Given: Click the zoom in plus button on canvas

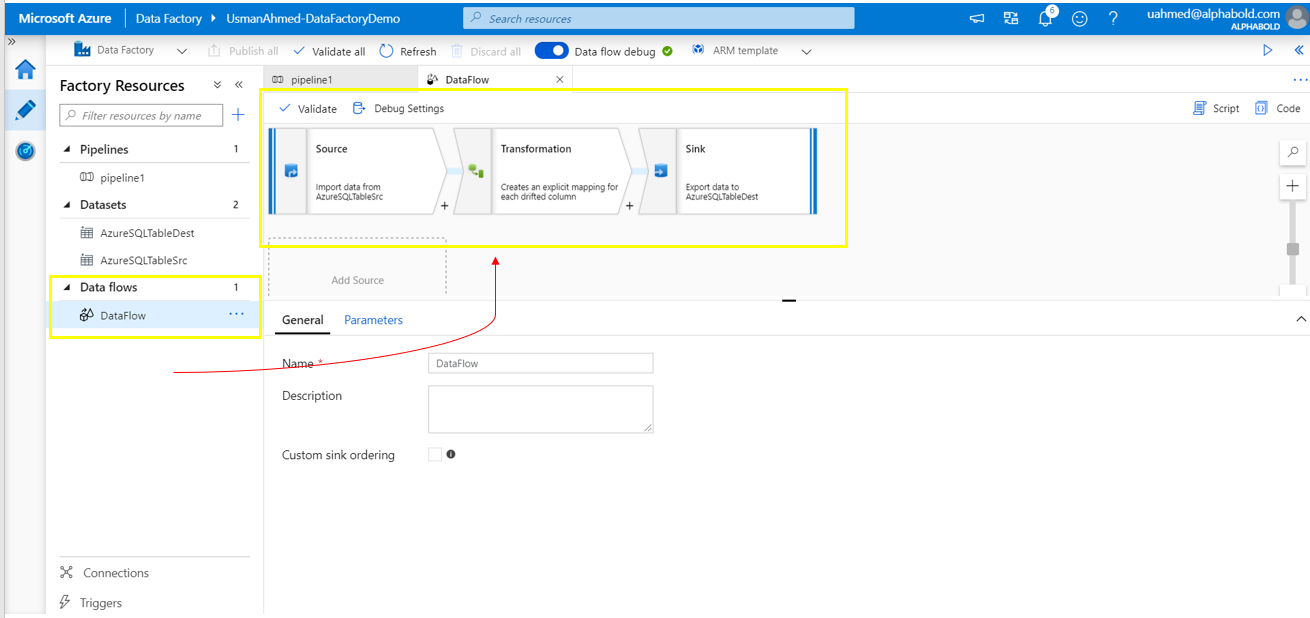Looking at the screenshot, I should click(x=1293, y=186).
